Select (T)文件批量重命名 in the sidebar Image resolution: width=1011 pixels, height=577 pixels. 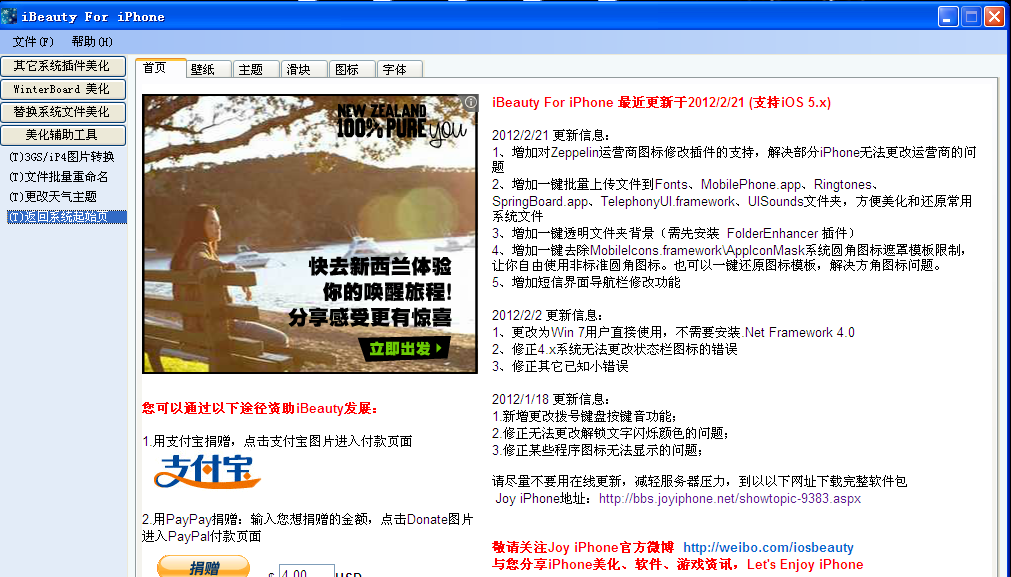click(58, 177)
